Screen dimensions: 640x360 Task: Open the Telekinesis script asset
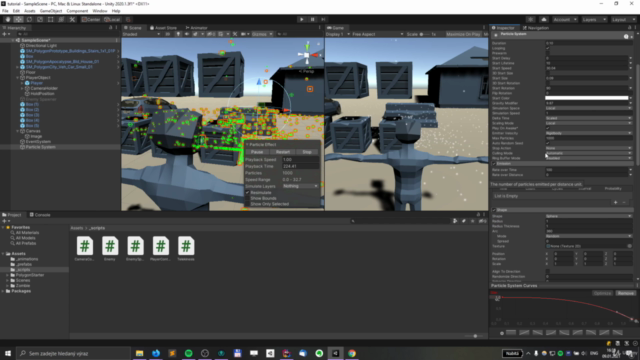tap(186, 249)
